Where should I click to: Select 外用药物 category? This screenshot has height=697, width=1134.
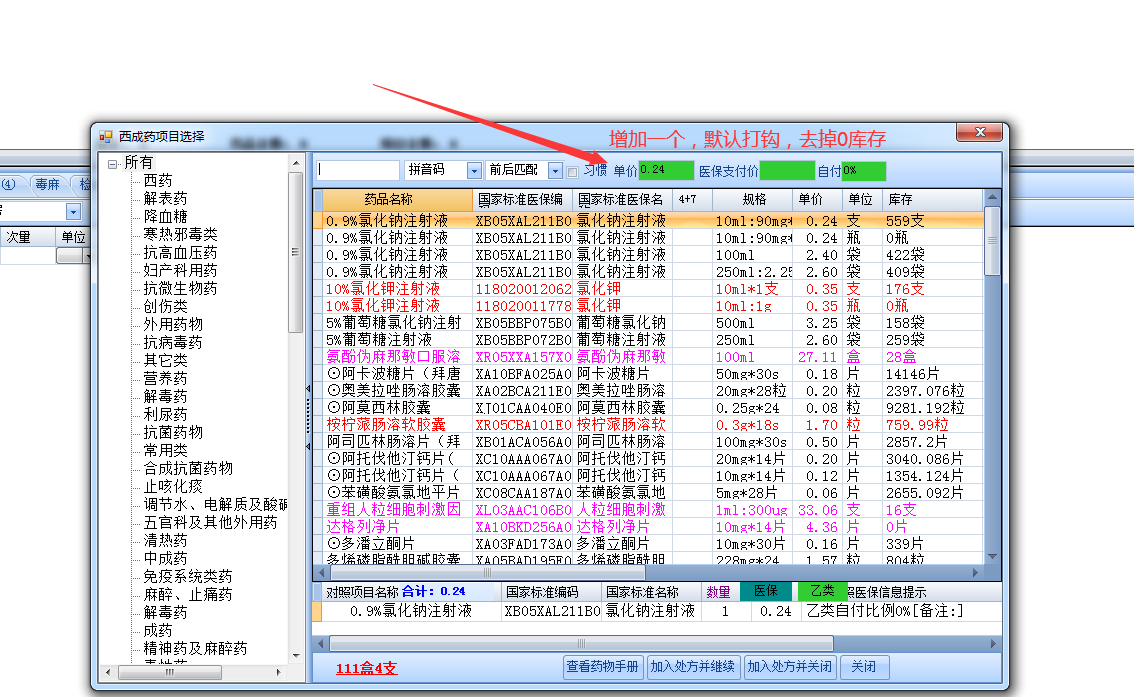pyautogui.click(x=173, y=325)
